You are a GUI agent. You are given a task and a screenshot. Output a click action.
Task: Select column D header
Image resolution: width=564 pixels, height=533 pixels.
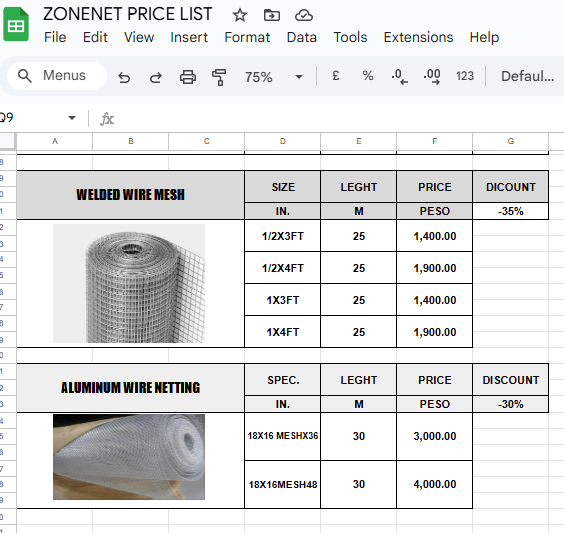click(282, 141)
